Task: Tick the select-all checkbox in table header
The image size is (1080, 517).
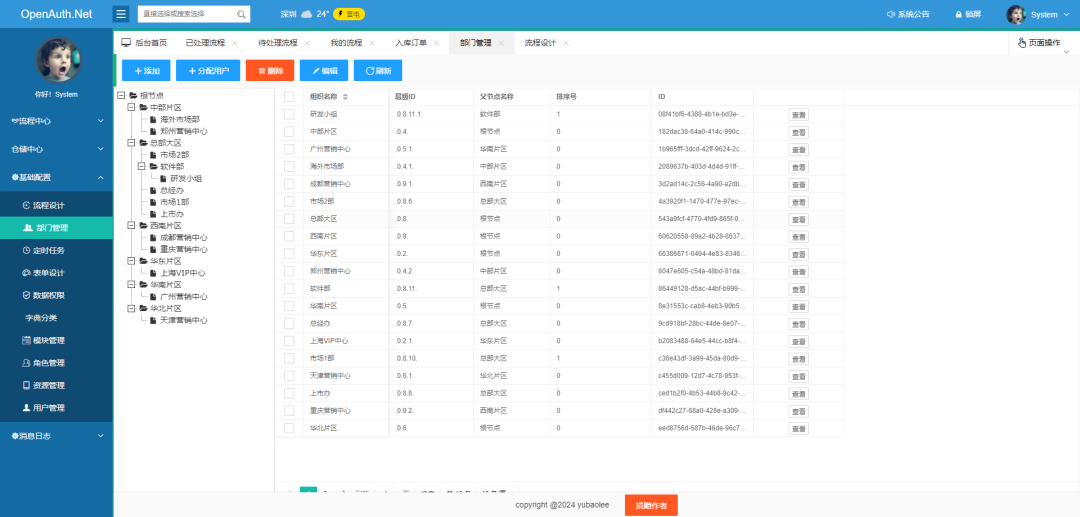Action: (x=289, y=97)
